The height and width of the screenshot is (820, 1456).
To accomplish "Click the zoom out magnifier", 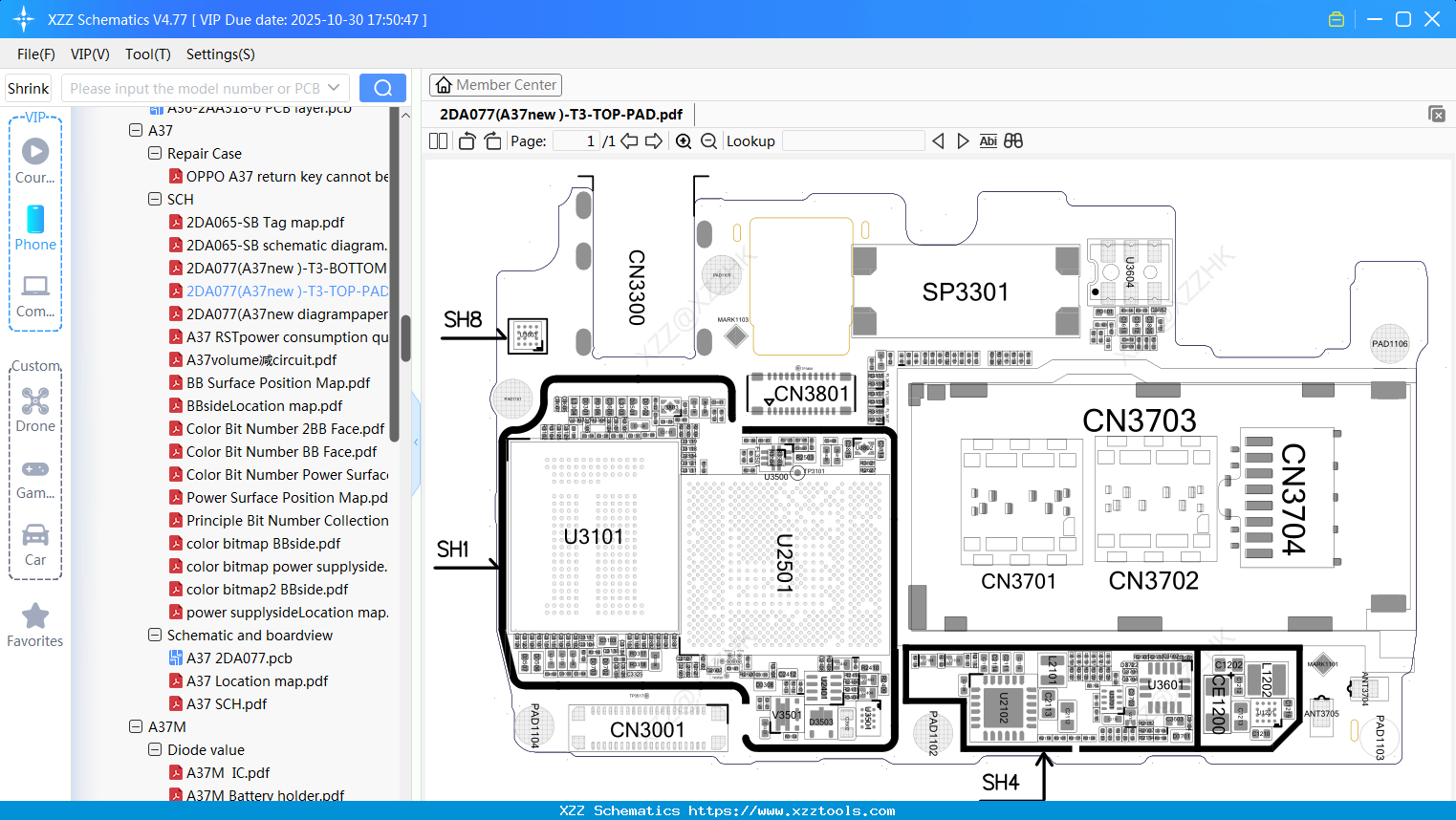I will (x=708, y=140).
